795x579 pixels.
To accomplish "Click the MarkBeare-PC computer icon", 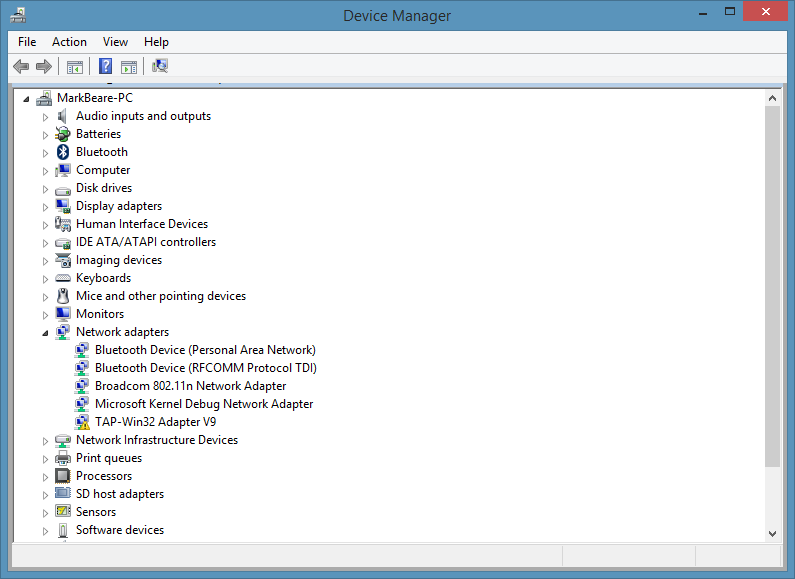I will (44, 98).
